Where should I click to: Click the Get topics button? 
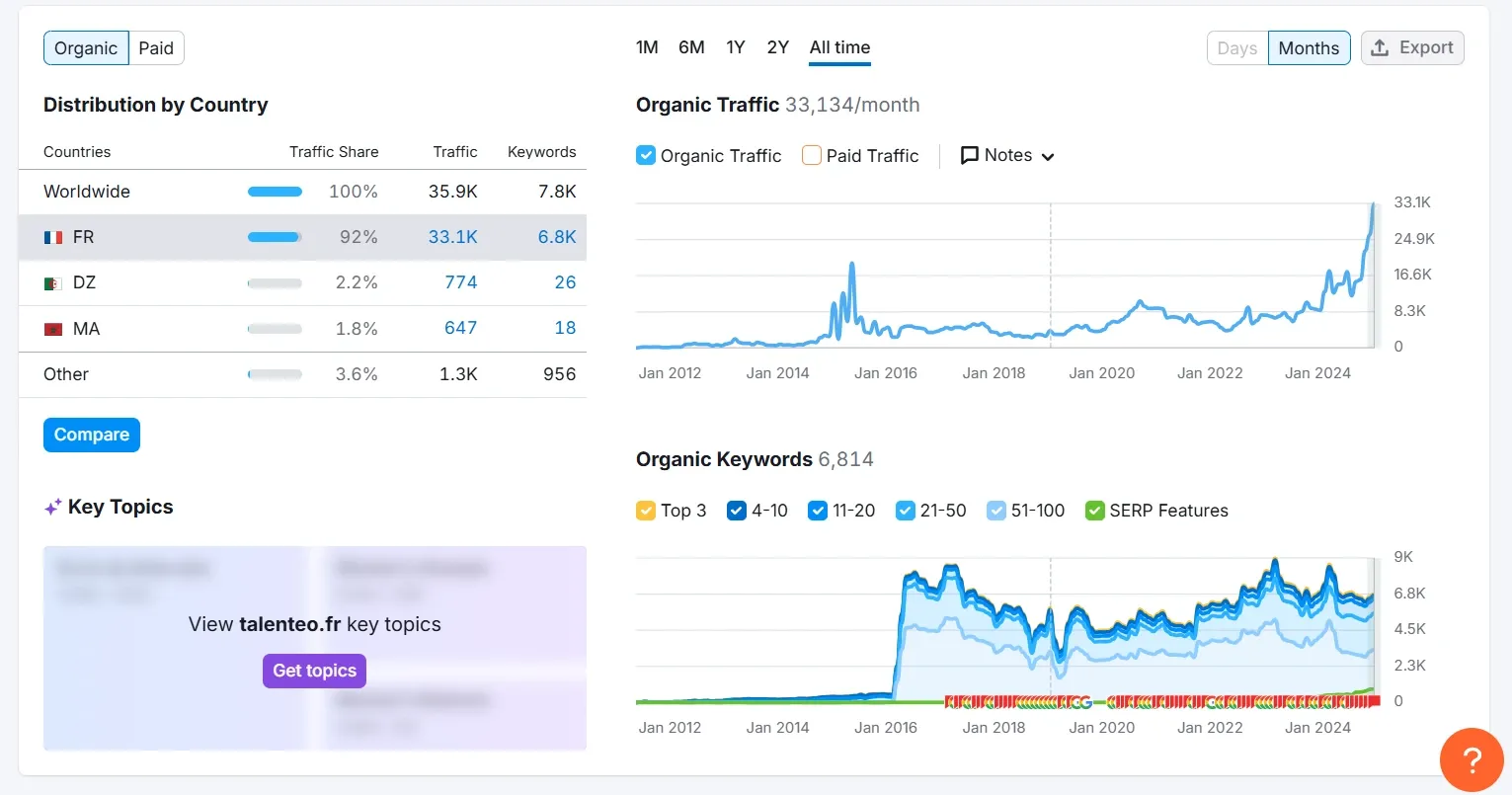(314, 671)
